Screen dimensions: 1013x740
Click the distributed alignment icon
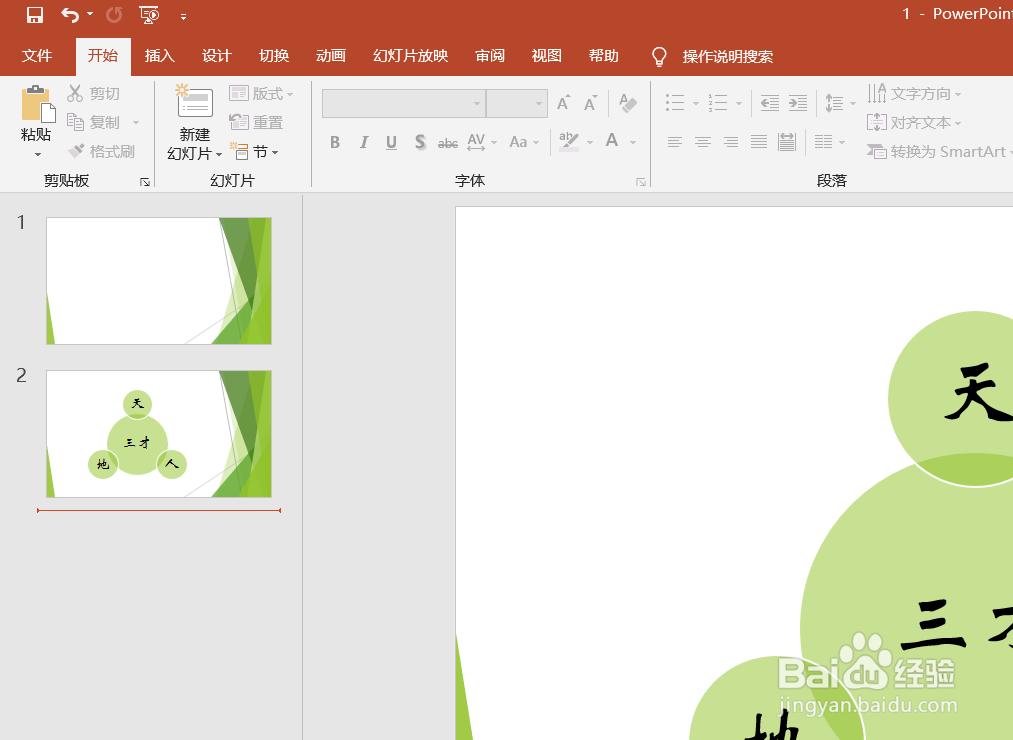(x=787, y=142)
